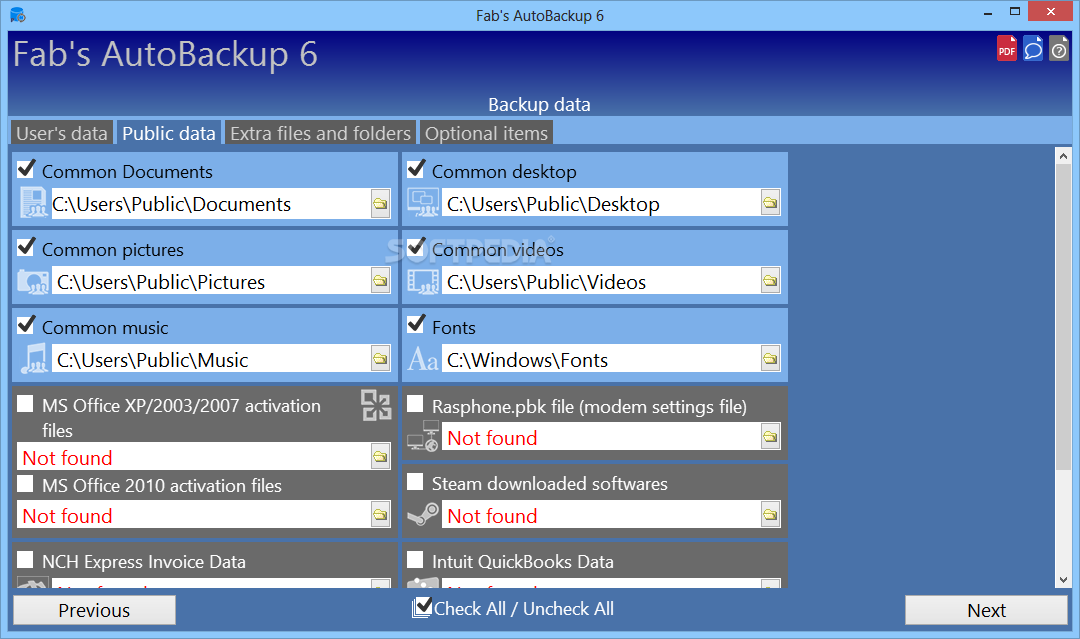Check Rasphone.pbk file checkbox

coord(415,404)
